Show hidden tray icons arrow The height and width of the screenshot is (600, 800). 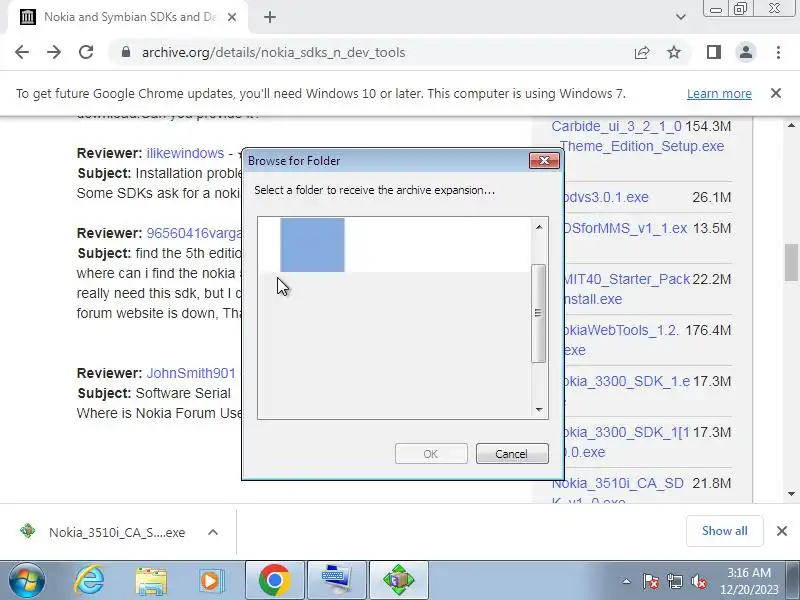click(x=627, y=581)
